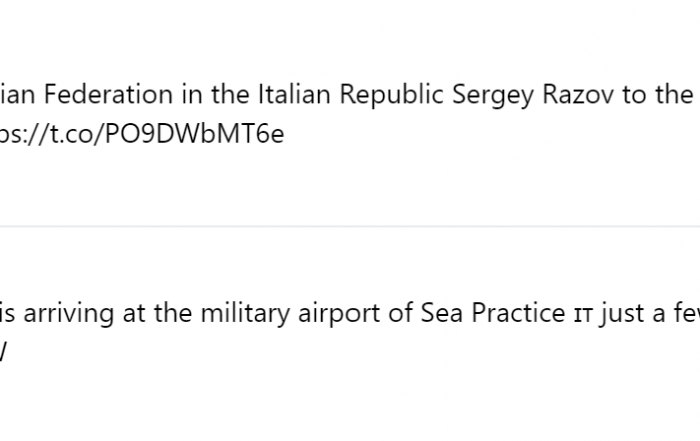
Task: Click the horizontal divider between the tweets
Action: (x=350, y=227)
